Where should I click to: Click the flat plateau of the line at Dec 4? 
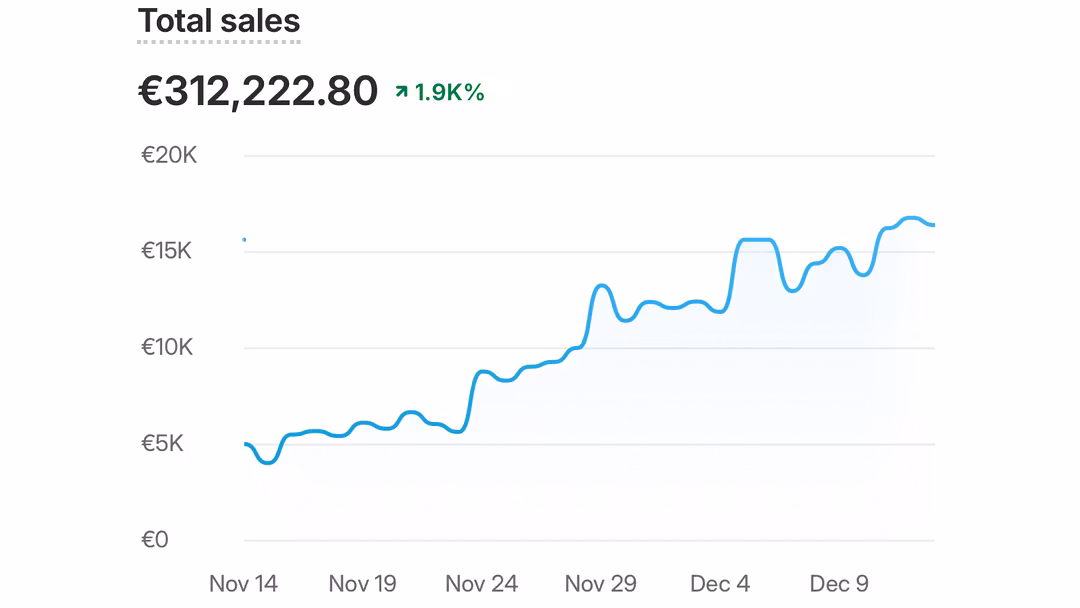tap(756, 240)
